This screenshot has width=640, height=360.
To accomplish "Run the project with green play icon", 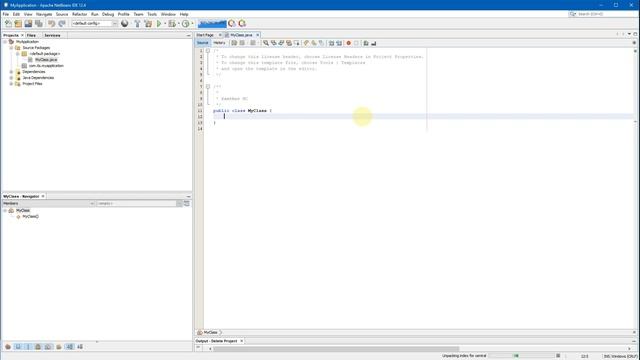I will (x=159, y=24).
